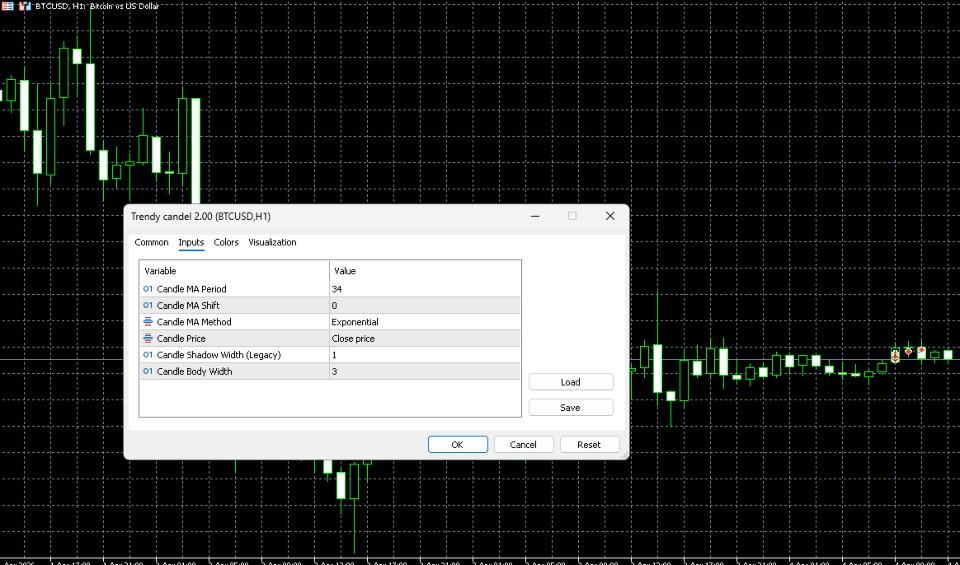Open the Visualization tab

point(272,242)
